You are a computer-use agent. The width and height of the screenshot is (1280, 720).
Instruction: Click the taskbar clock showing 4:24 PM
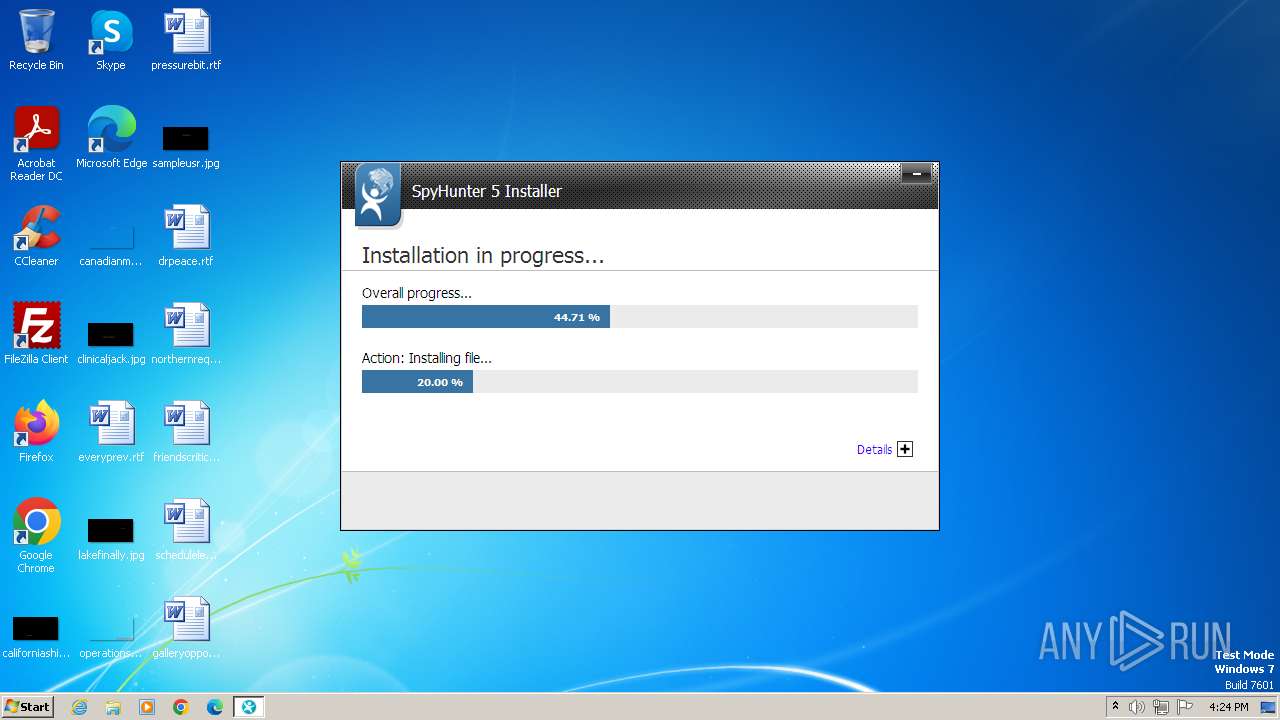[1228, 707]
